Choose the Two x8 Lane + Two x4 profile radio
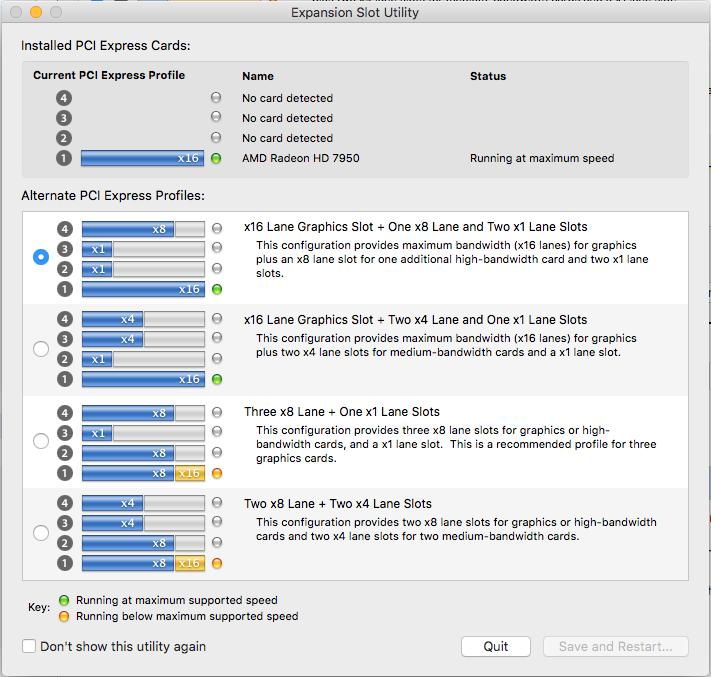The image size is (711, 677). pyautogui.click(x=41, y=533)
